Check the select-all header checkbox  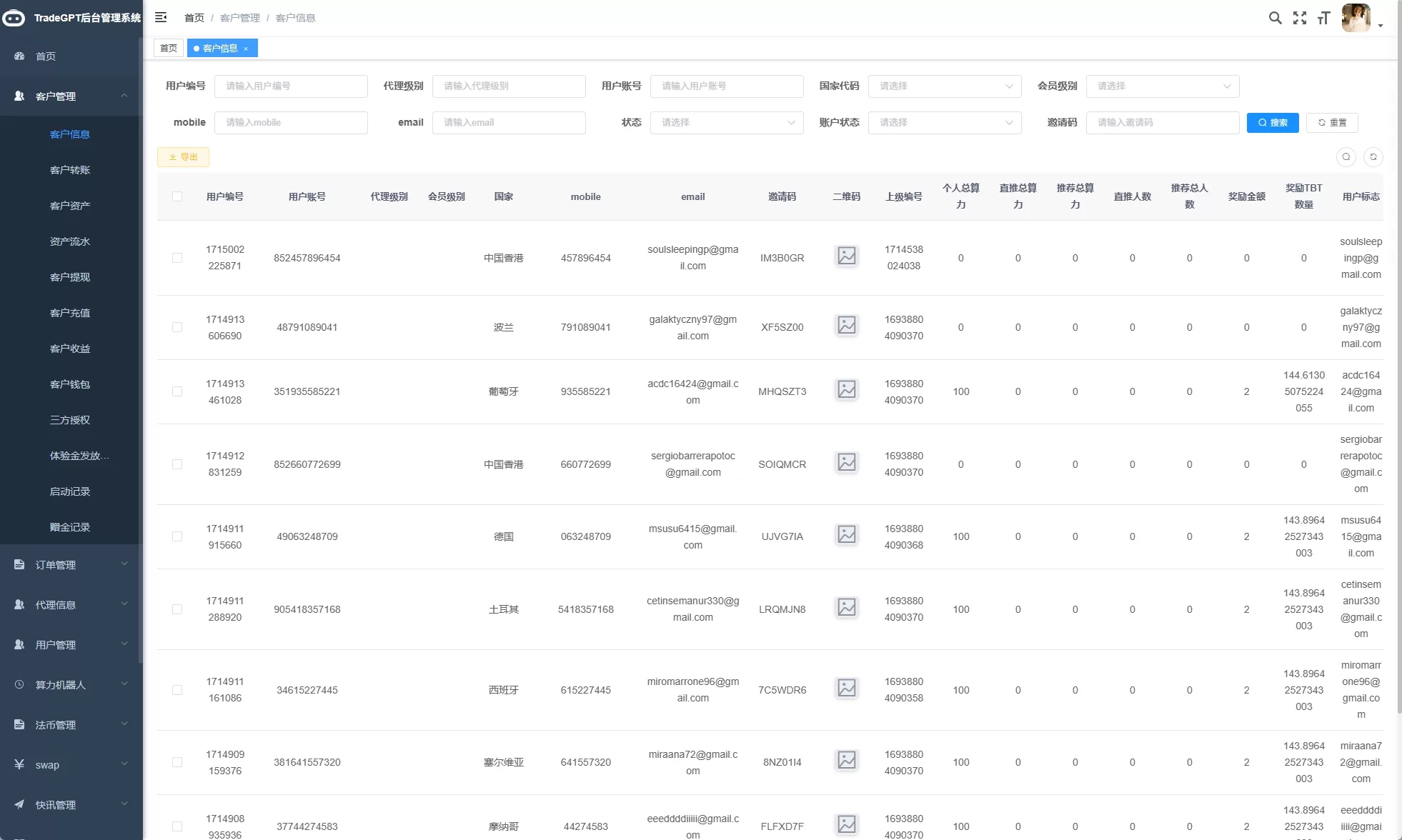(x=177, y=196)
